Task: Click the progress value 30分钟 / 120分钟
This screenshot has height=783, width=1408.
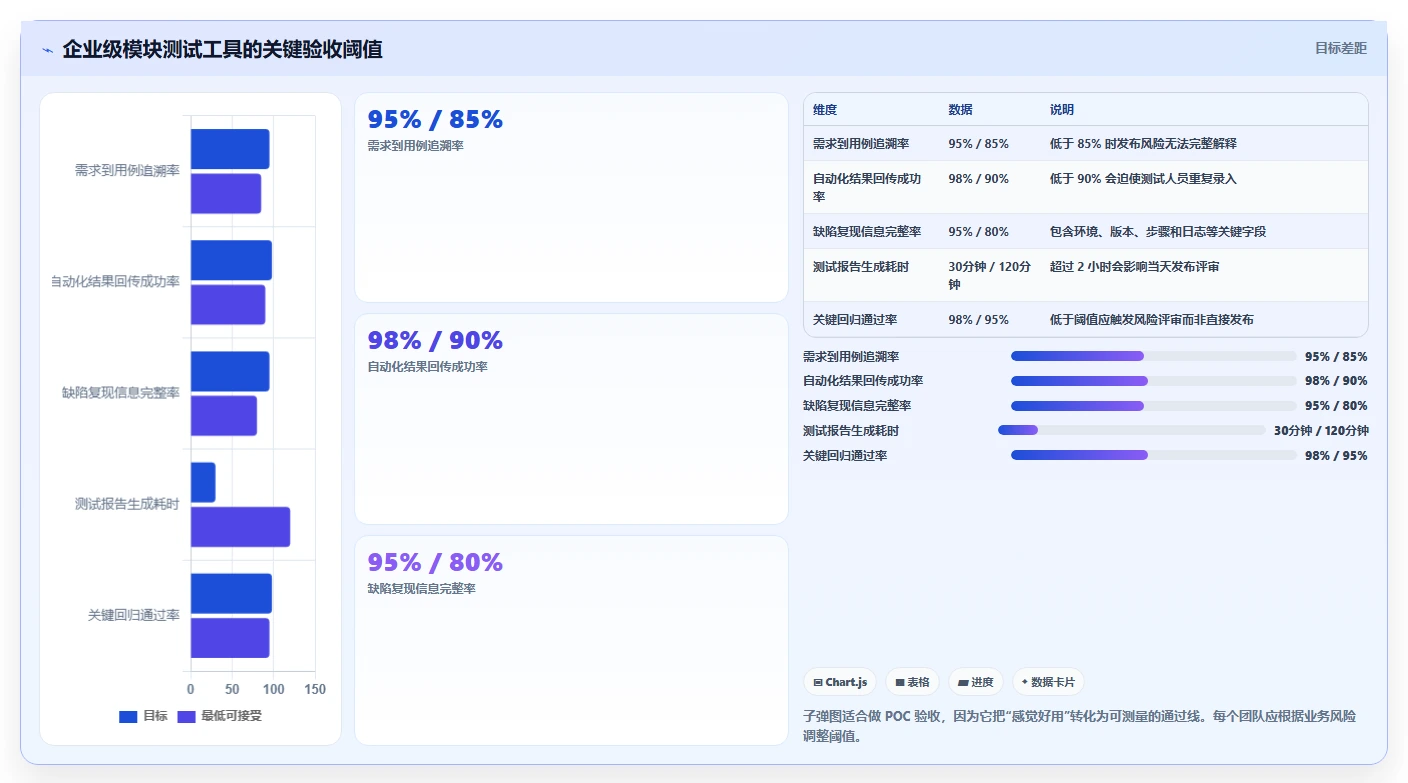Action: point(1321,430)
